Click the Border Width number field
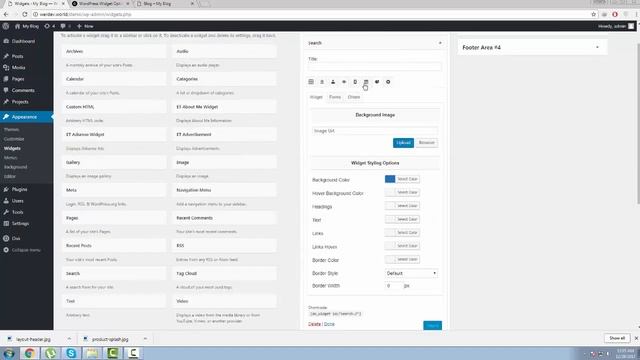Viewport: 640px width, 360px height. [393, 286]
